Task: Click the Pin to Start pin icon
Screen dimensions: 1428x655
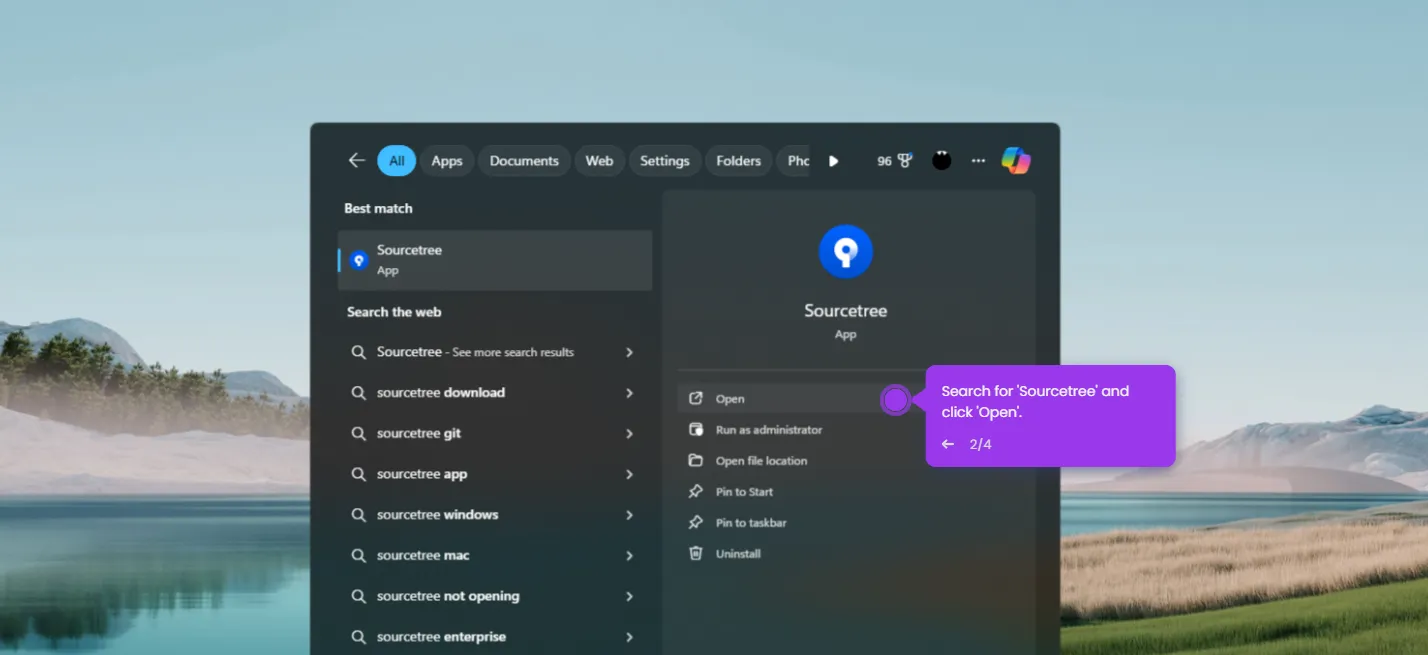Action: pos(696,492)
